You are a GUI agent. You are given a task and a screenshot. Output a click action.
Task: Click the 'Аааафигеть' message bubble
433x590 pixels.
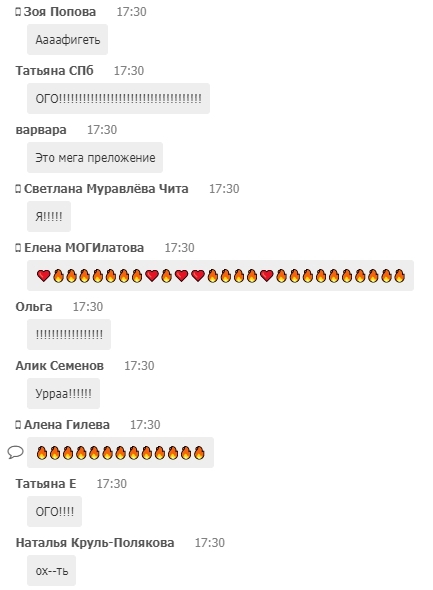67,40
